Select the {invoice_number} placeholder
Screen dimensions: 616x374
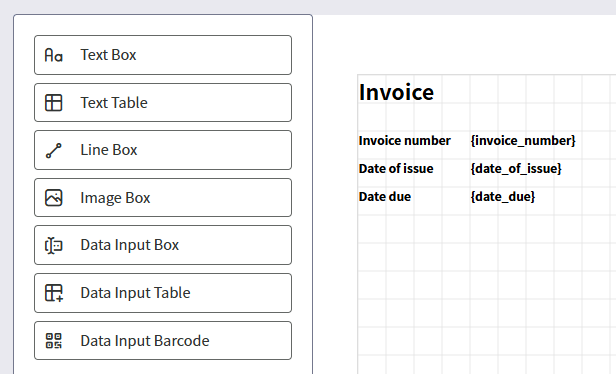(x=523, y=141)
